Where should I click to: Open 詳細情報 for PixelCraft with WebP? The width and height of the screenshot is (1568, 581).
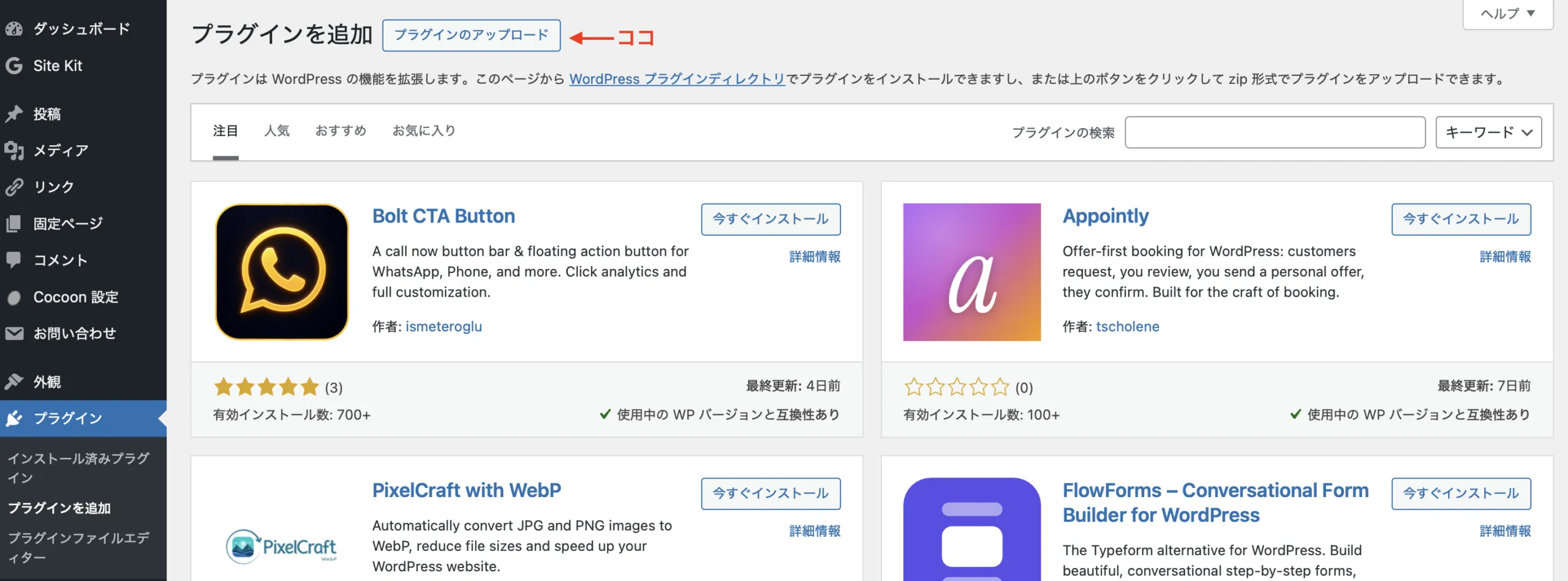coord(815,531)
